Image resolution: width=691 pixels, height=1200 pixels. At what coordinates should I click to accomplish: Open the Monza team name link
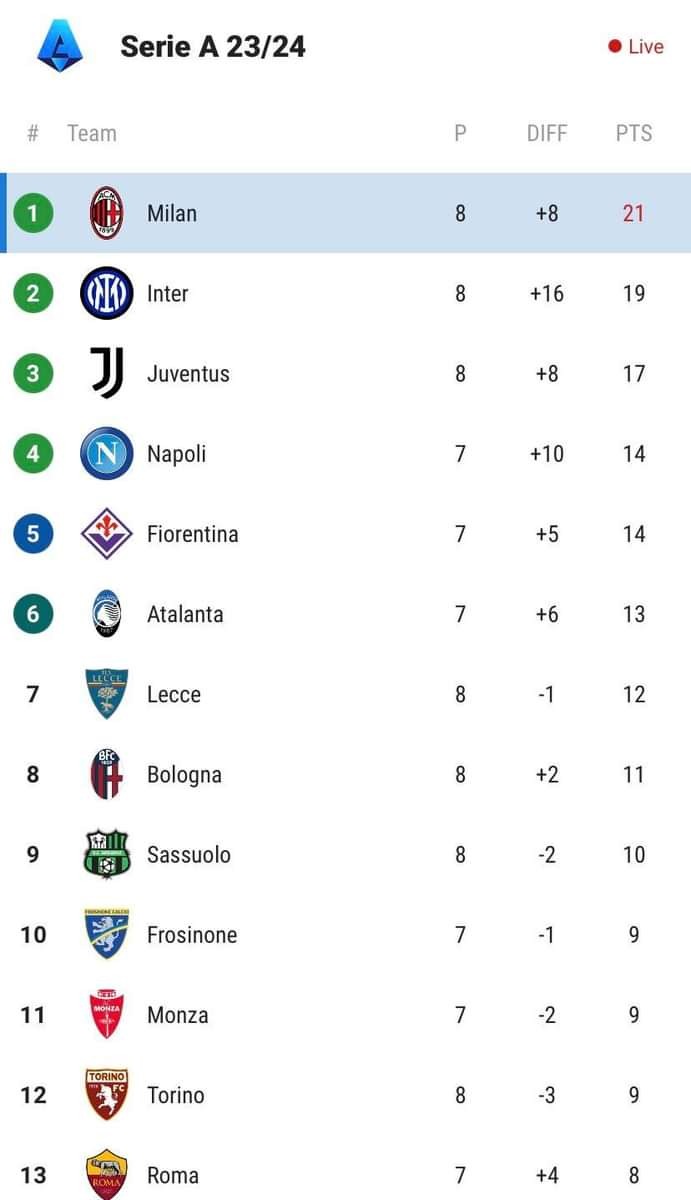177,1015
